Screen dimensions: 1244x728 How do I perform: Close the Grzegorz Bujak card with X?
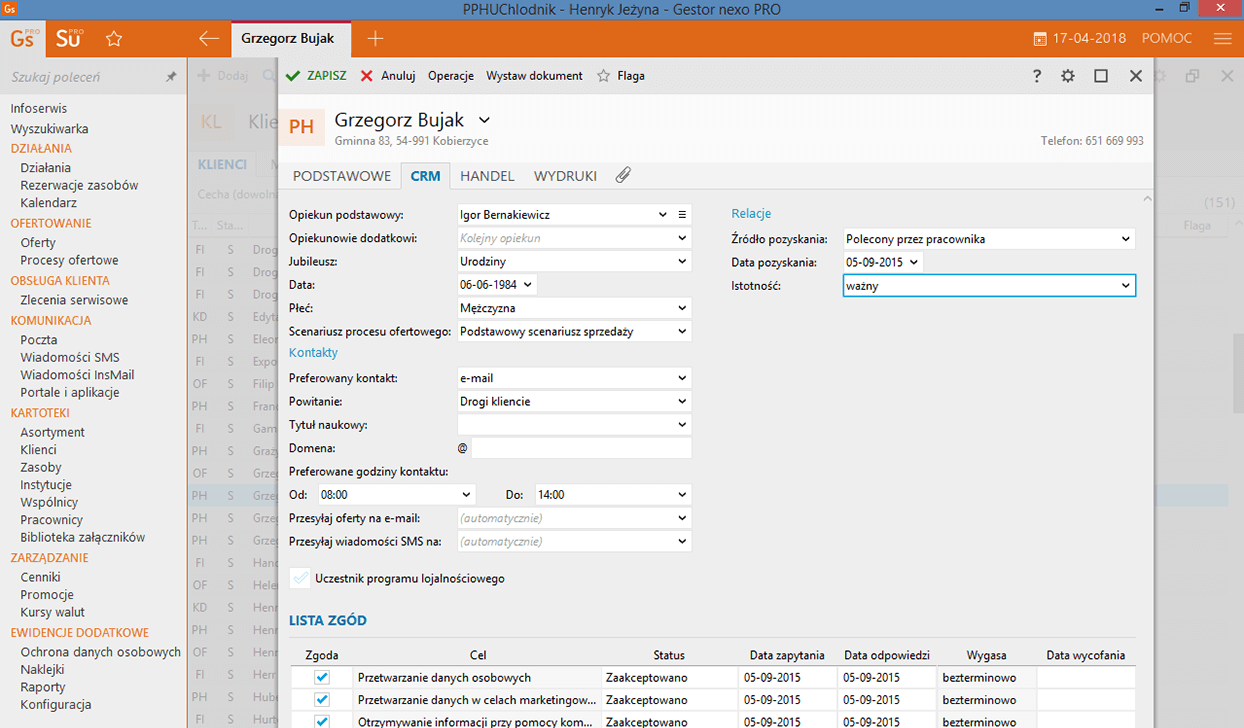pyautogui.click(x=1135, y=76)
